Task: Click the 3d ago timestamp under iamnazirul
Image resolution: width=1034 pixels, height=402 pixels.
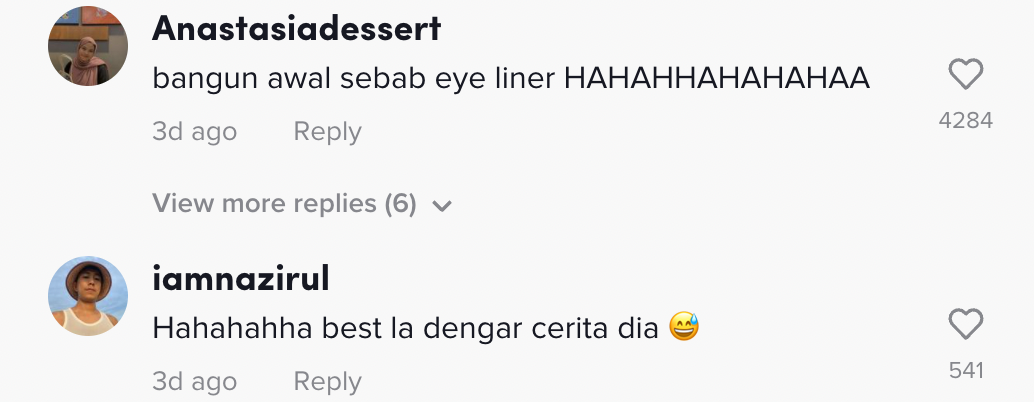Action: point(194,381)
